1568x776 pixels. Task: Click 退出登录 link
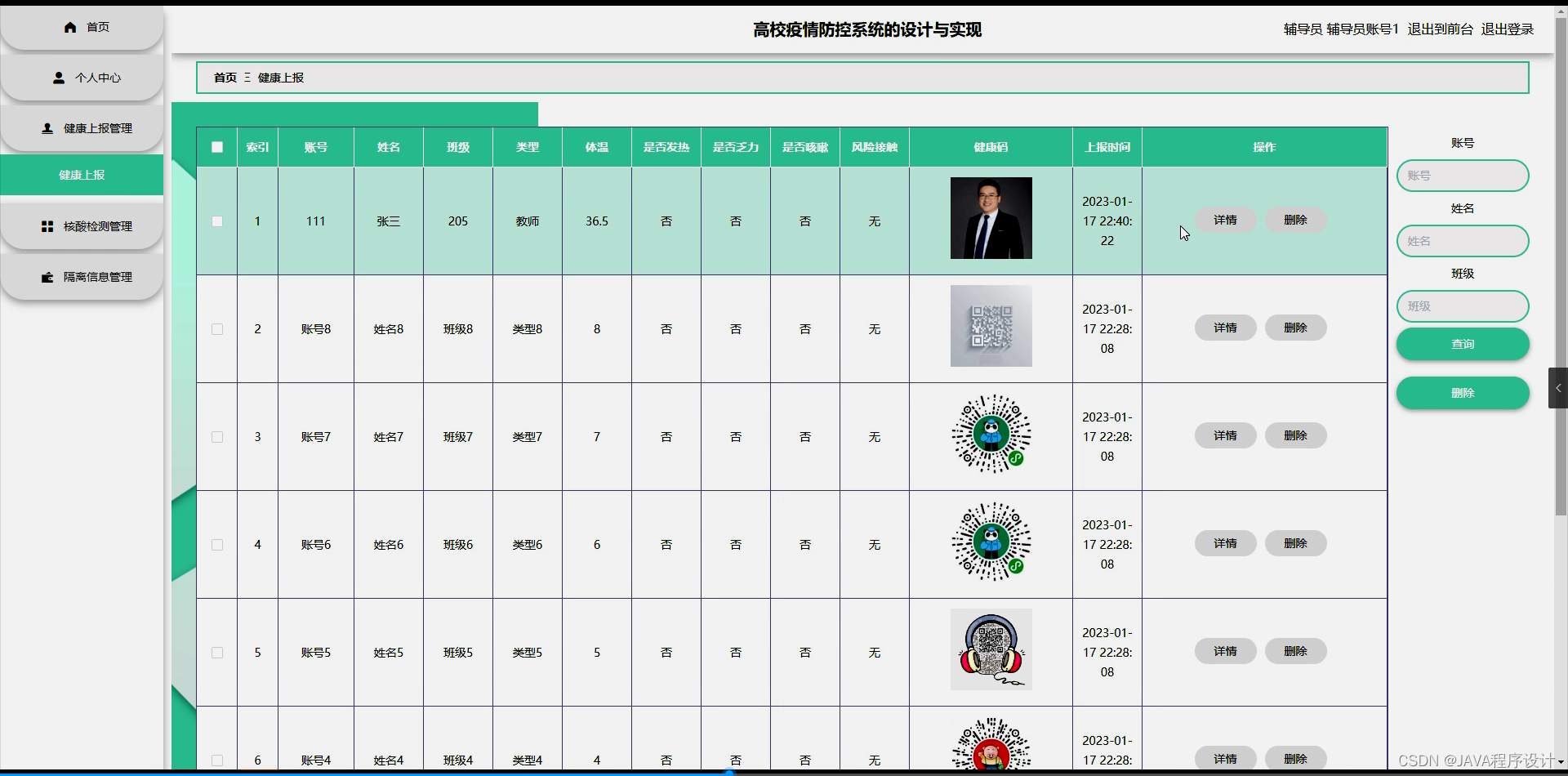(x=1508, y=29)
